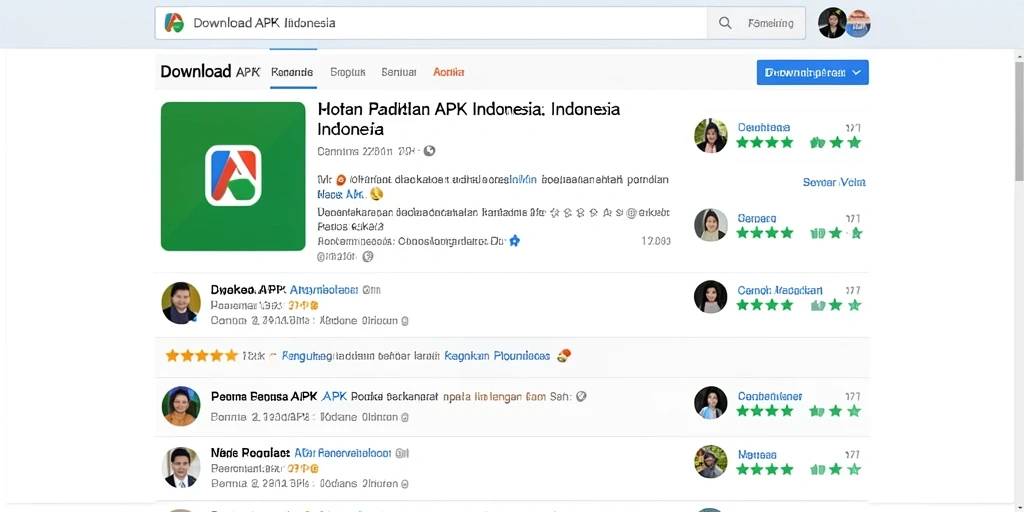
Task: Open the Dnekea APK uploader avatar
Action: 181,303
